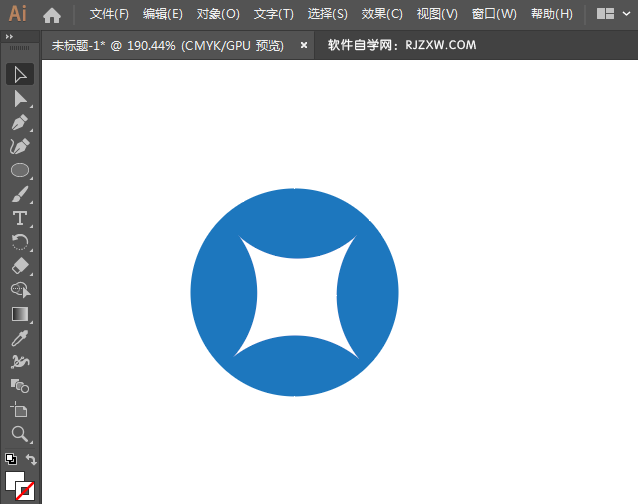
Task: Select the Blend tool
Action: tap(20, 386)
